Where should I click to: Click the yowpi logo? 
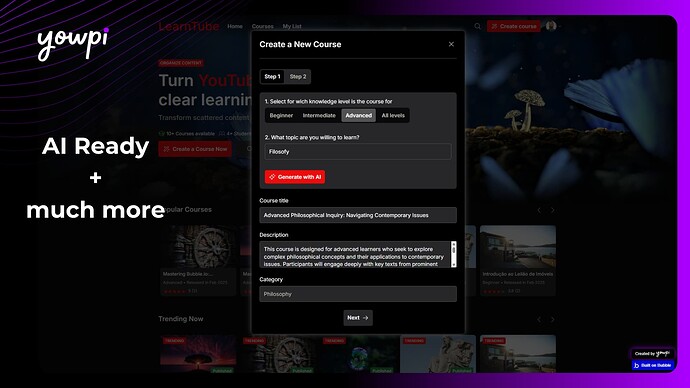(x=73, y=43)
